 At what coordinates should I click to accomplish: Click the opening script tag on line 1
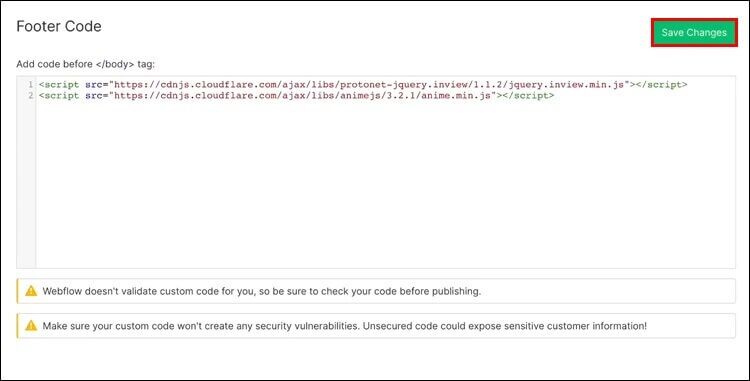click(x=59, y=85)
